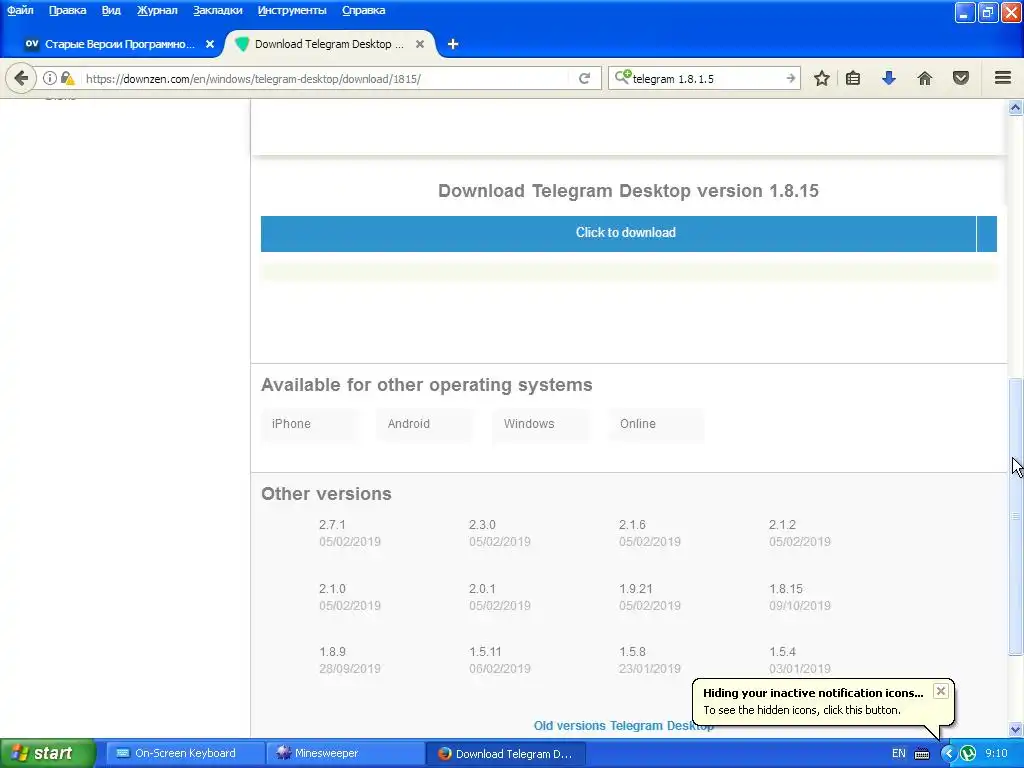
Task: Open the Вид menu
Action: pos(111,10)
